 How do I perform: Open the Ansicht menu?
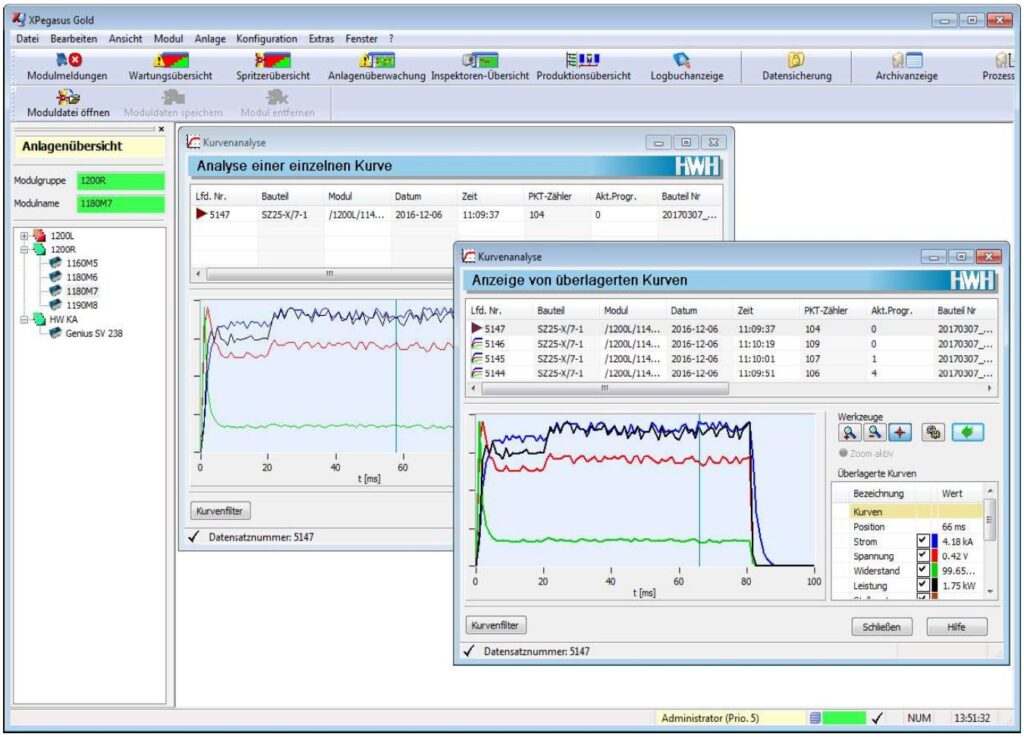[x=125, y=39]
